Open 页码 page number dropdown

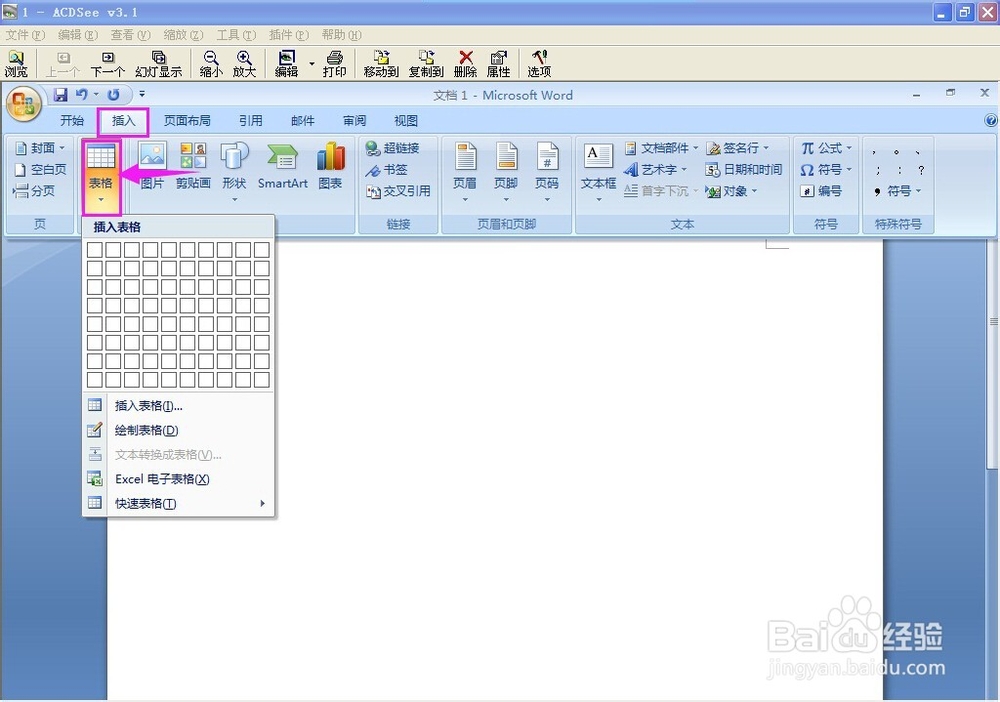tap(547, 173)
